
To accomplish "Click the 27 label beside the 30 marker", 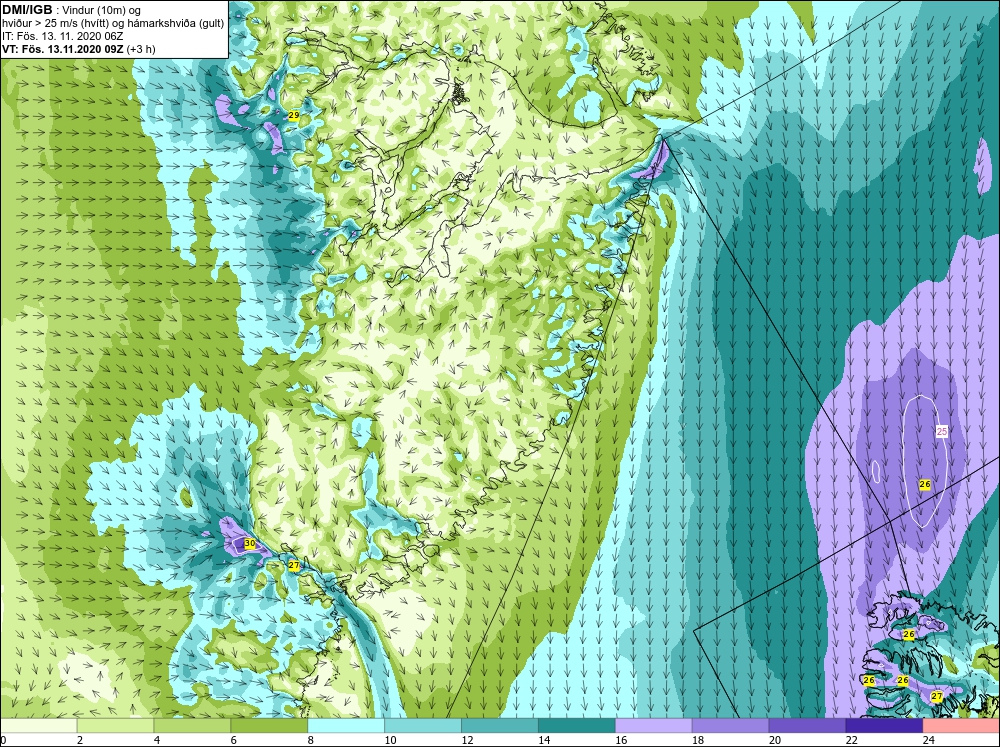I will click(x=294, y=565).
